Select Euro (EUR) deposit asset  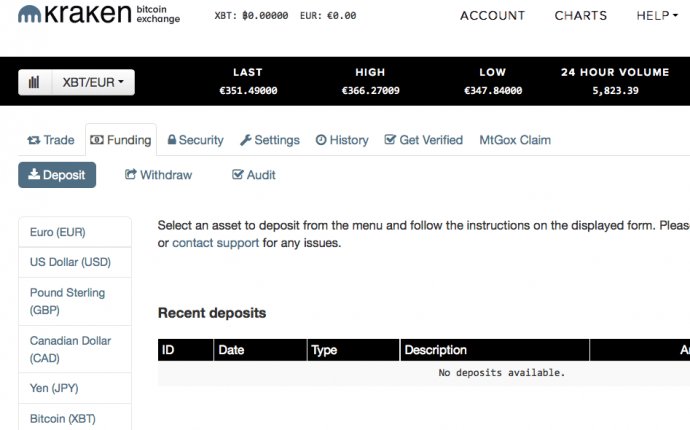tap(75, 232)
